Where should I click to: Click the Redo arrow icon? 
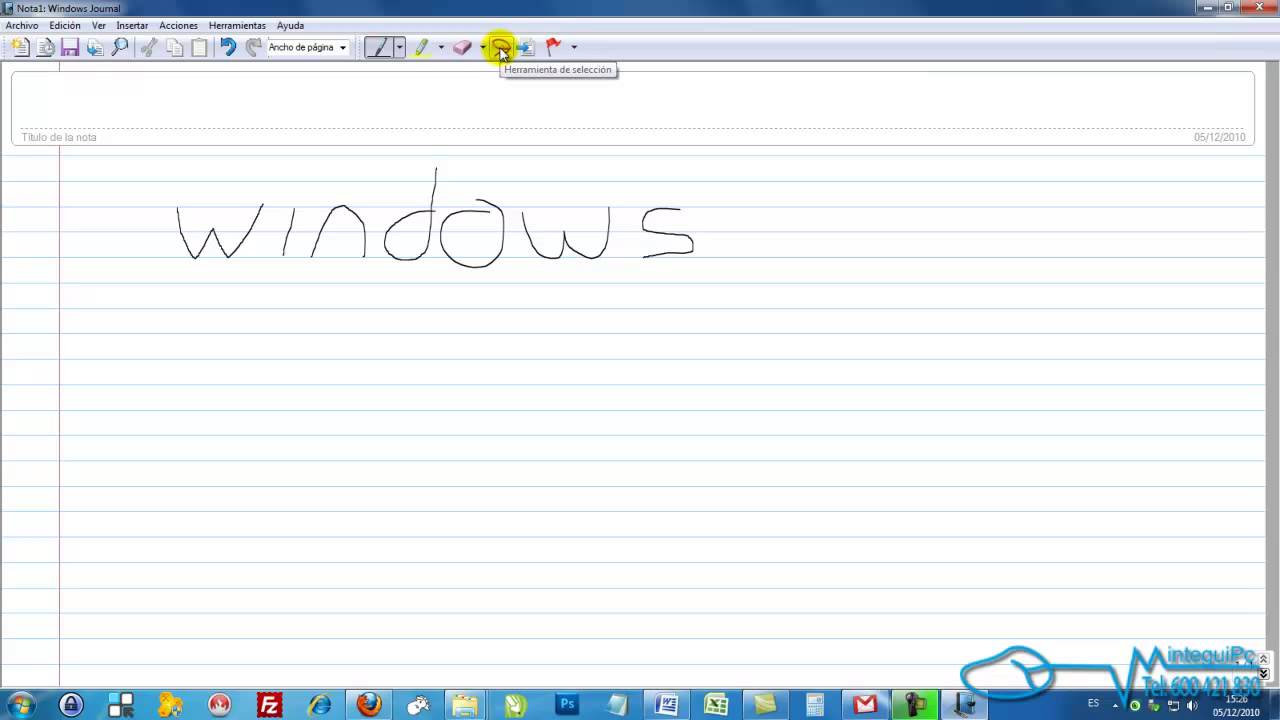pos(253,47)
